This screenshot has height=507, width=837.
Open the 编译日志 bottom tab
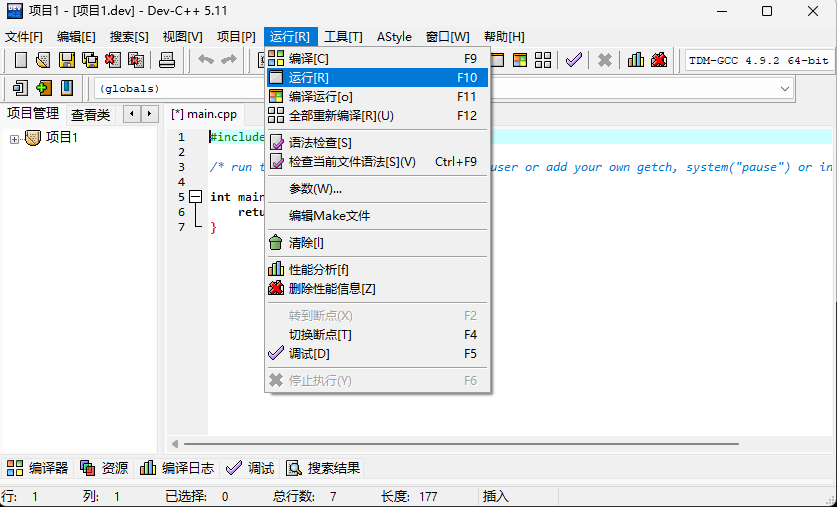point(177,469)
